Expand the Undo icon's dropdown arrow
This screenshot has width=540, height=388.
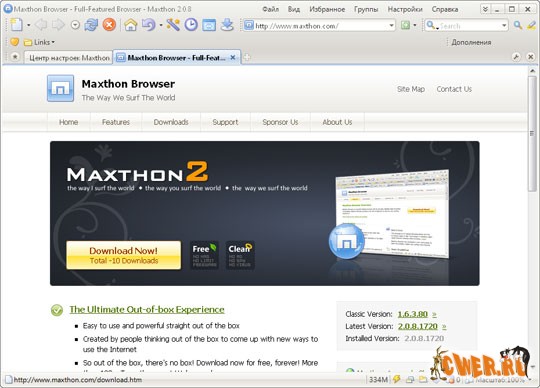[161, 25]
